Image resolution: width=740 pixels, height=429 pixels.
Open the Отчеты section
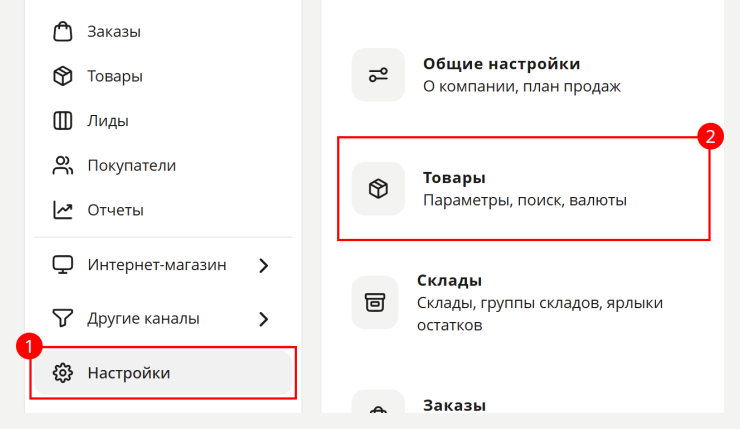tap(115, 210)
